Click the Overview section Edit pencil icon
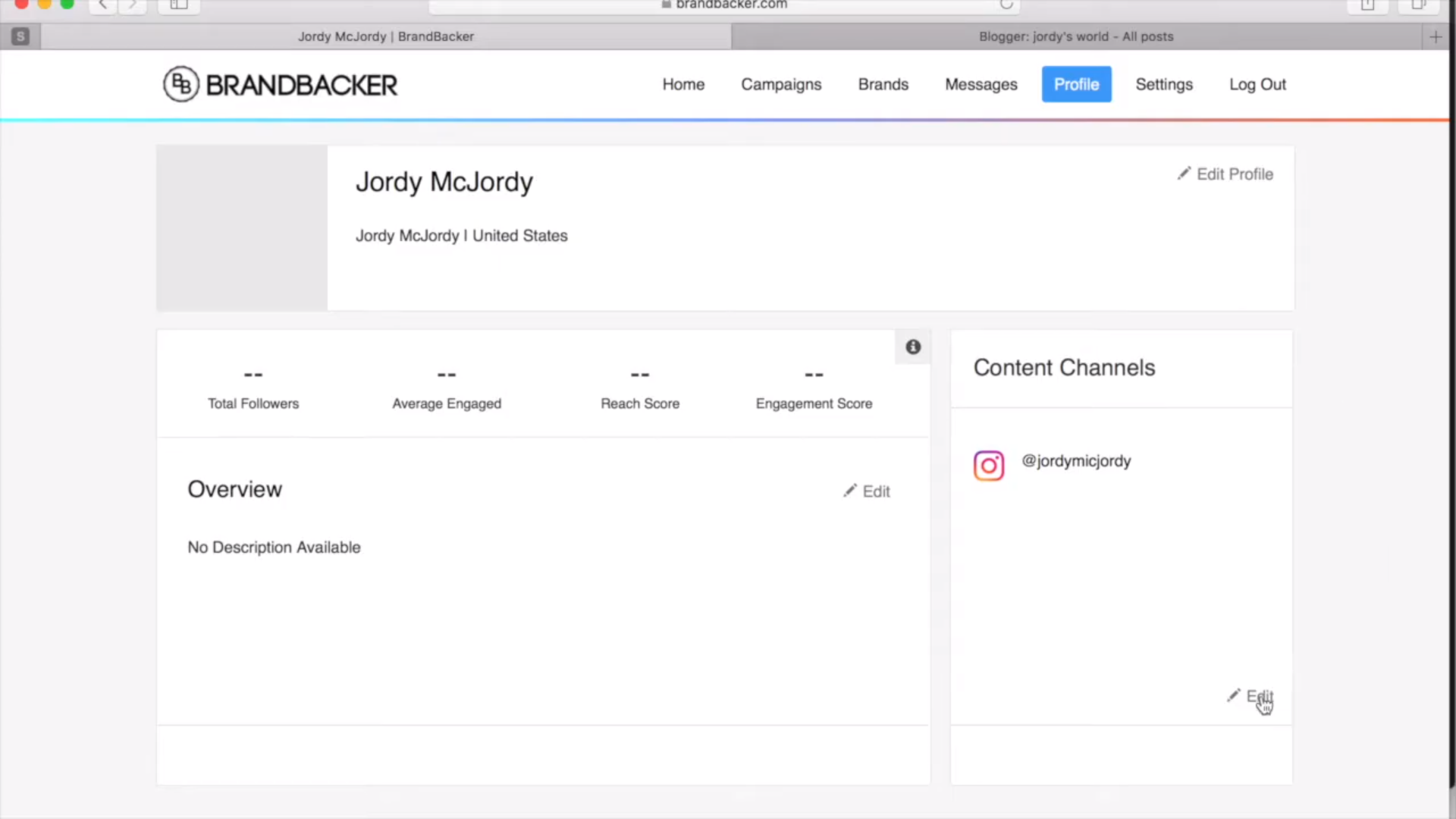The image size is (1456, 819). [850, 491]
